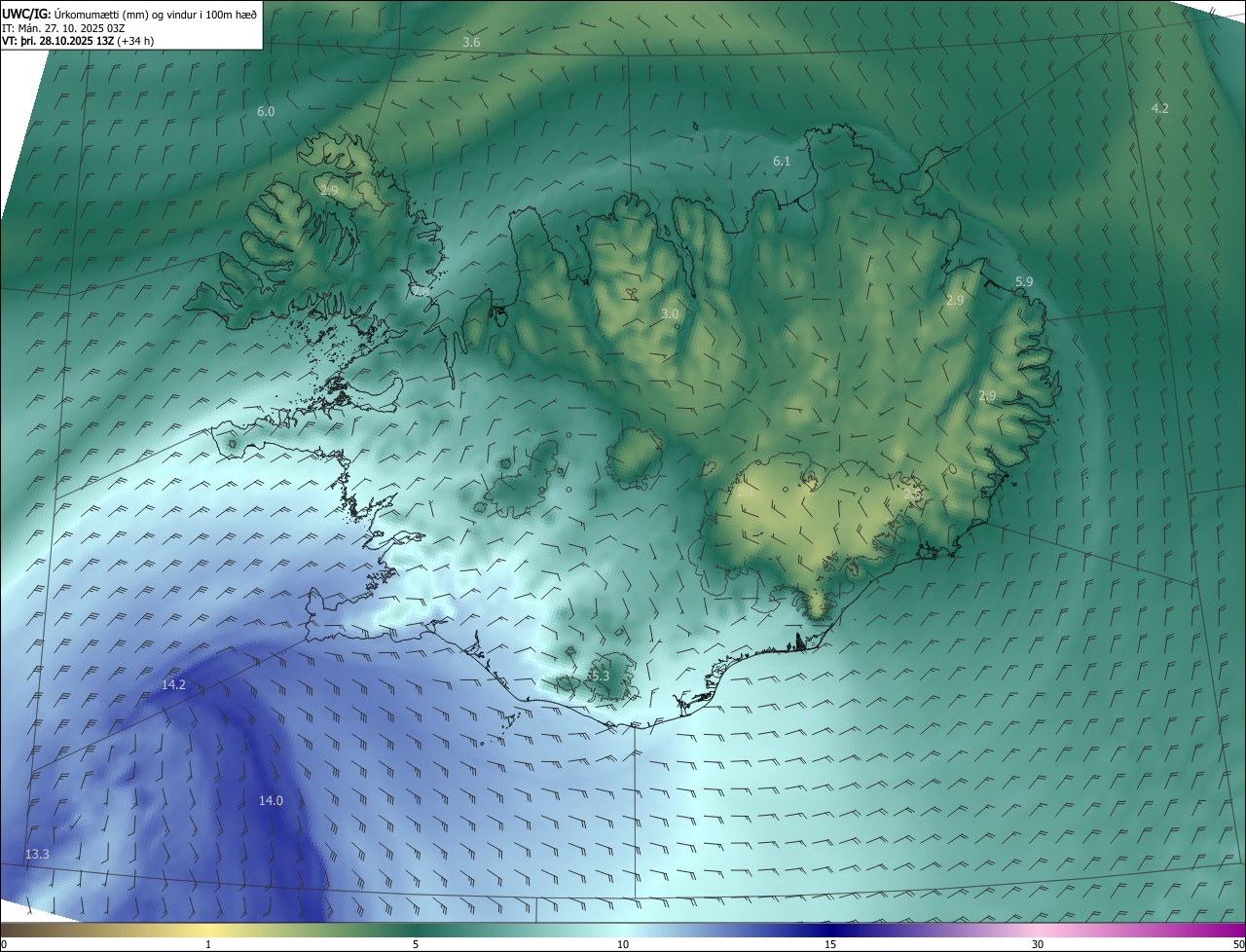This screenshot has width=1246, height=952.
Task: Click the 7.8 value label on the map
Action: (x=421, y=291)
